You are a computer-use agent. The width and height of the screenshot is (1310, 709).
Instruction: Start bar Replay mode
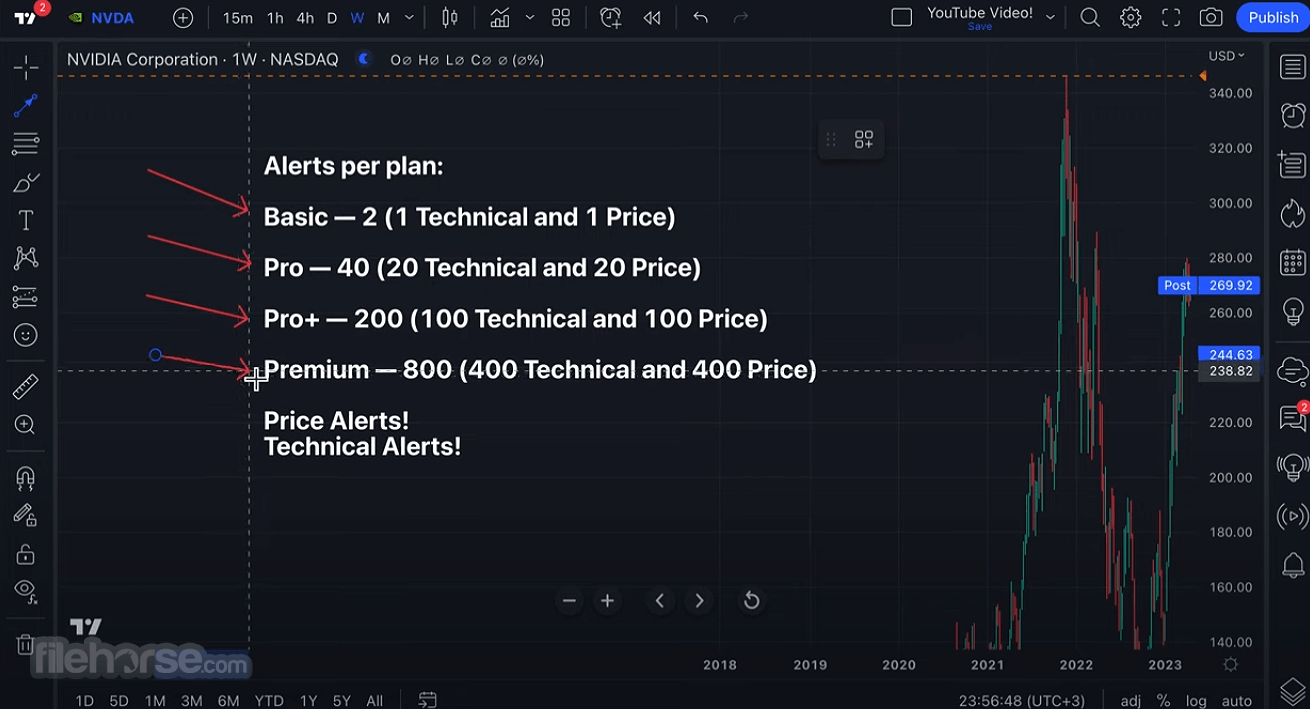point(652,18)
